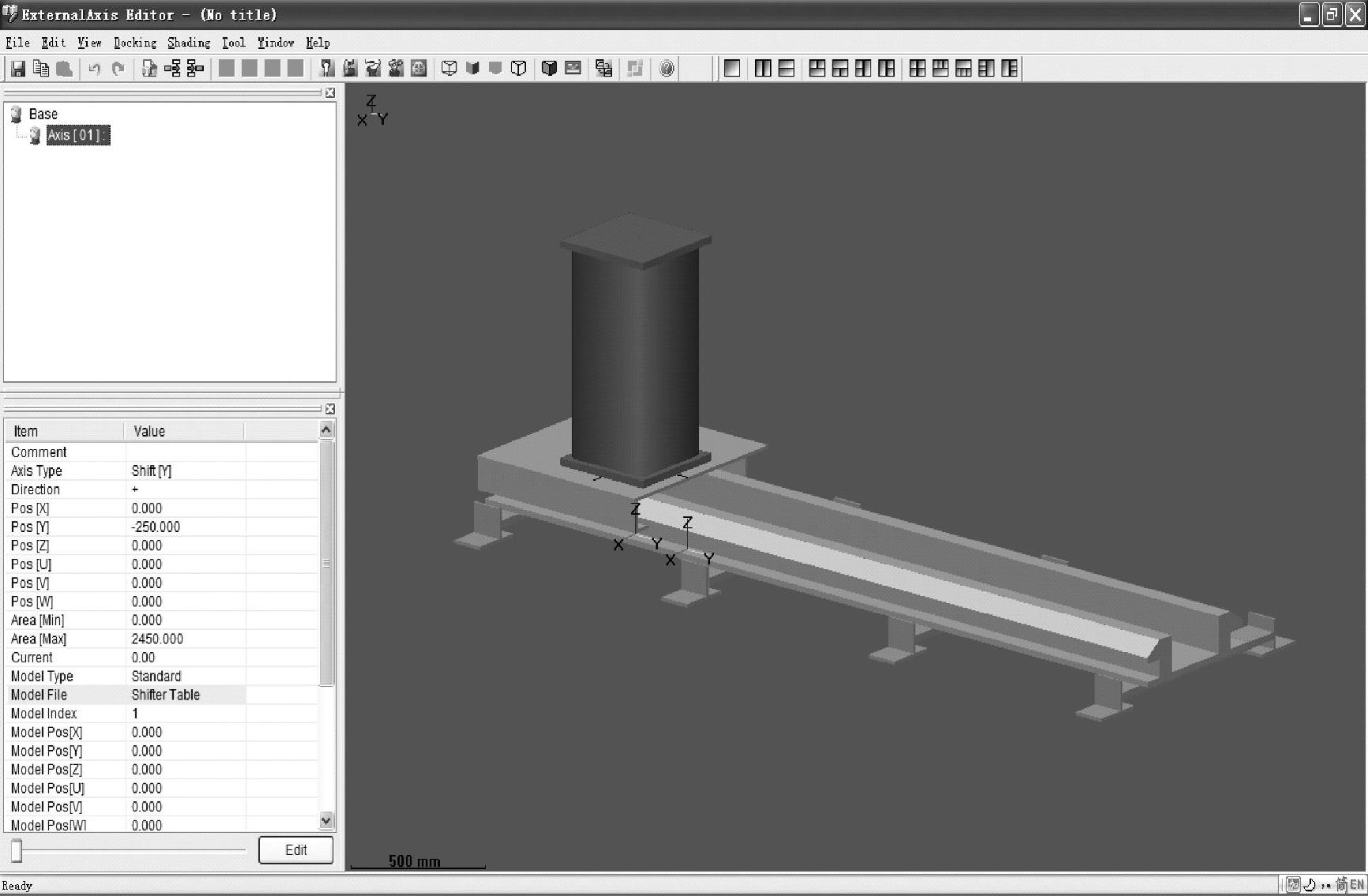Open the Docking menu
Viewport: 1368px width, 896px height.
(135, 43)
